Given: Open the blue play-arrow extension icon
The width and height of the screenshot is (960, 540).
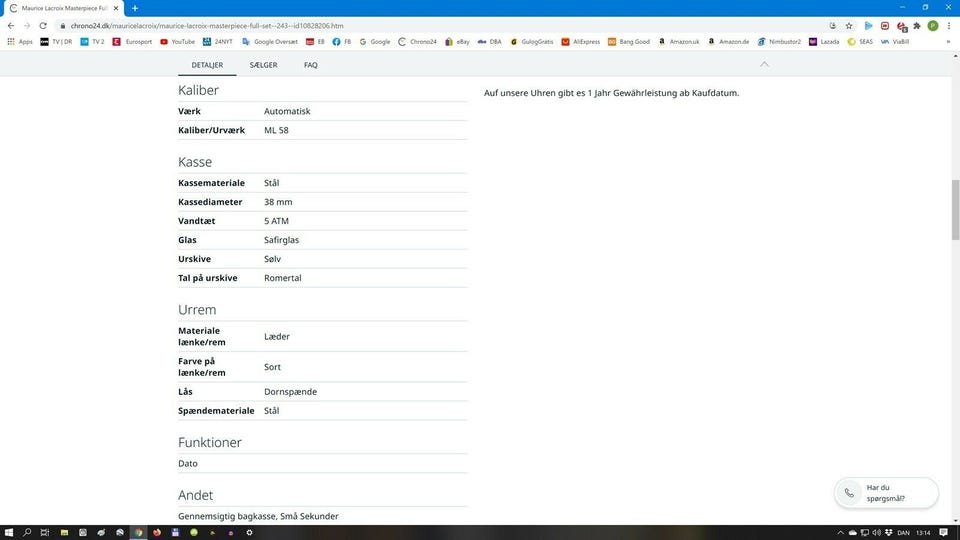Looking at the screenshot, I should (868, 26).
